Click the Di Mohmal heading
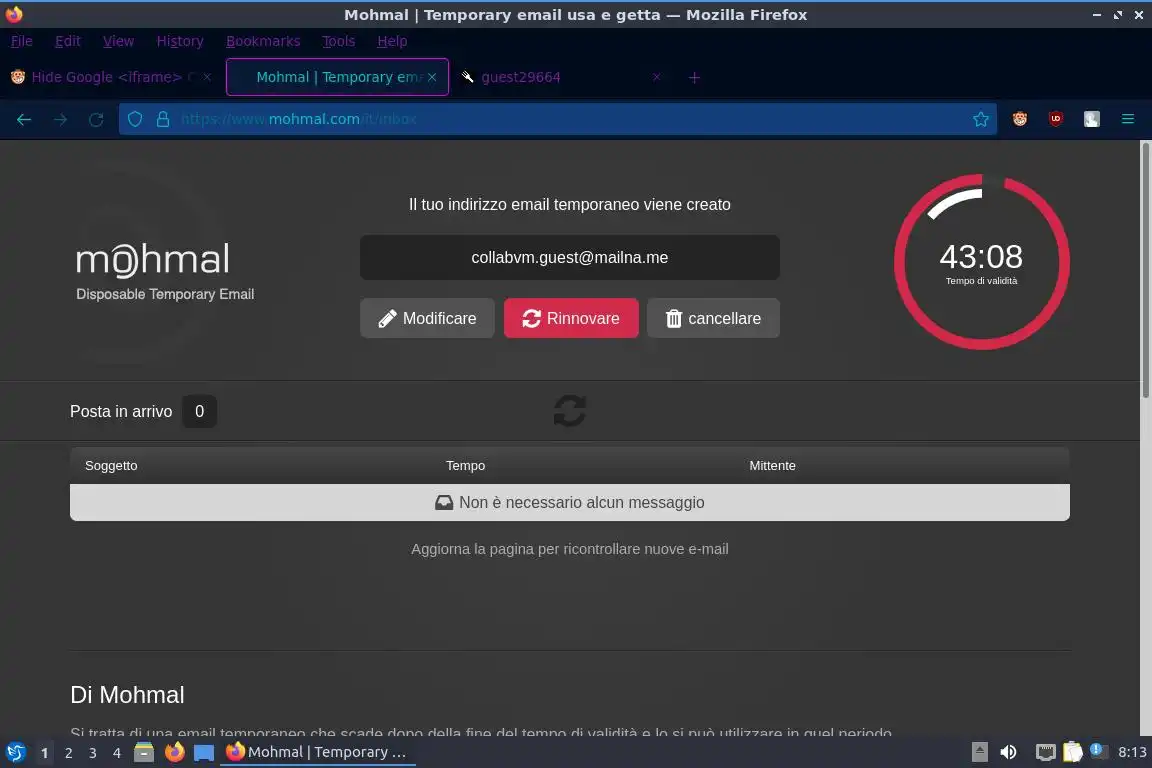This screenshot has height=768, width=1152. pyautogui.click(x=127, y=695)
